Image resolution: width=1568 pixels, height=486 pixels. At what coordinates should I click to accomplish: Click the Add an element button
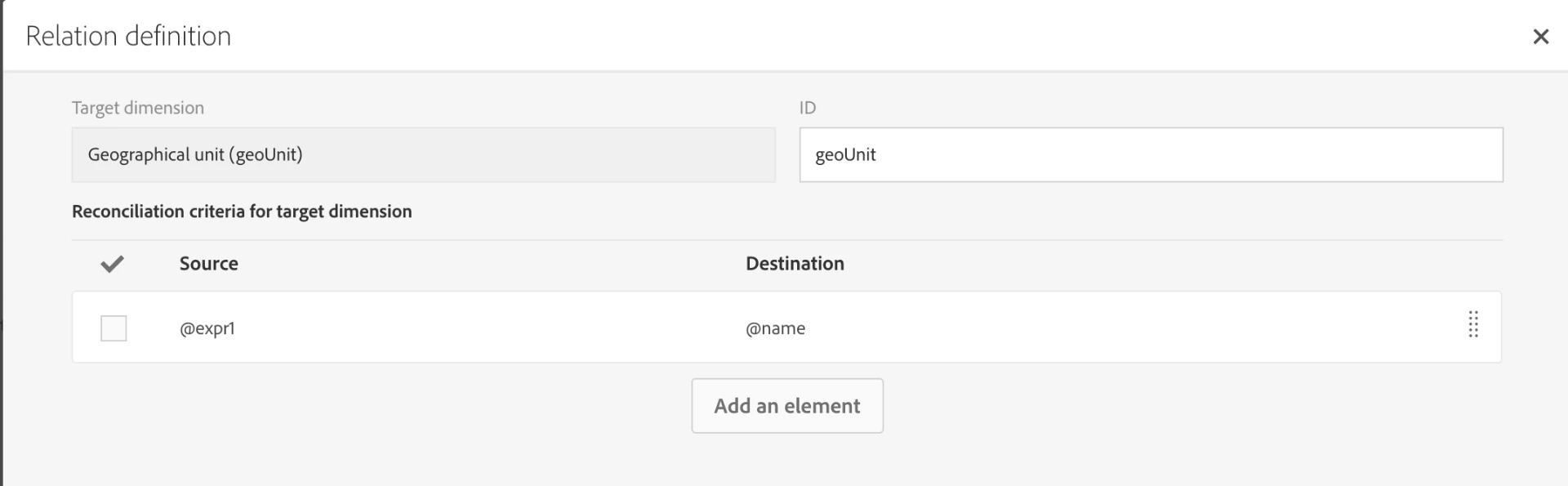point(787,406)
